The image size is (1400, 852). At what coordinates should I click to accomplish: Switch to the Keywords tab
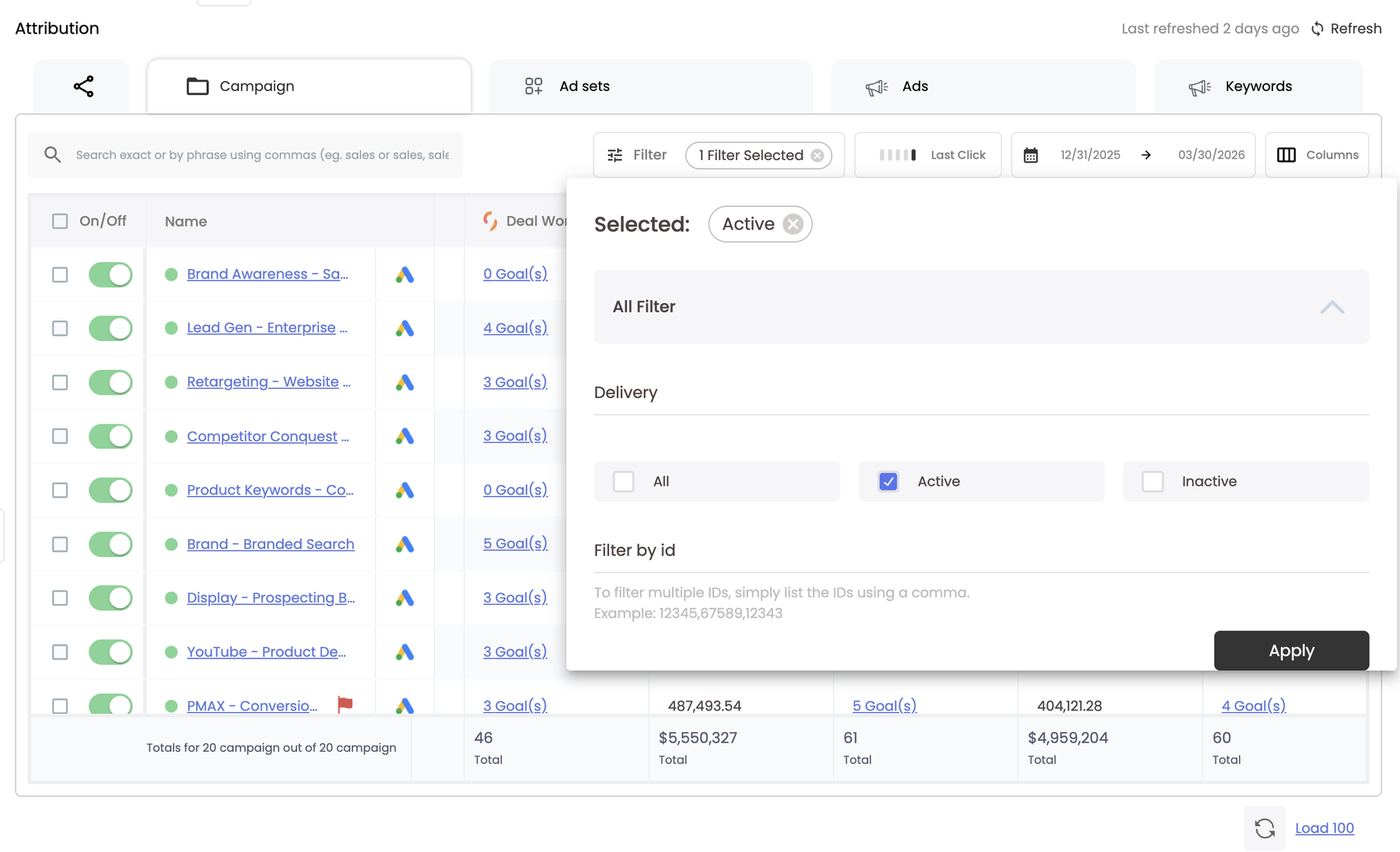[1258, 86]
